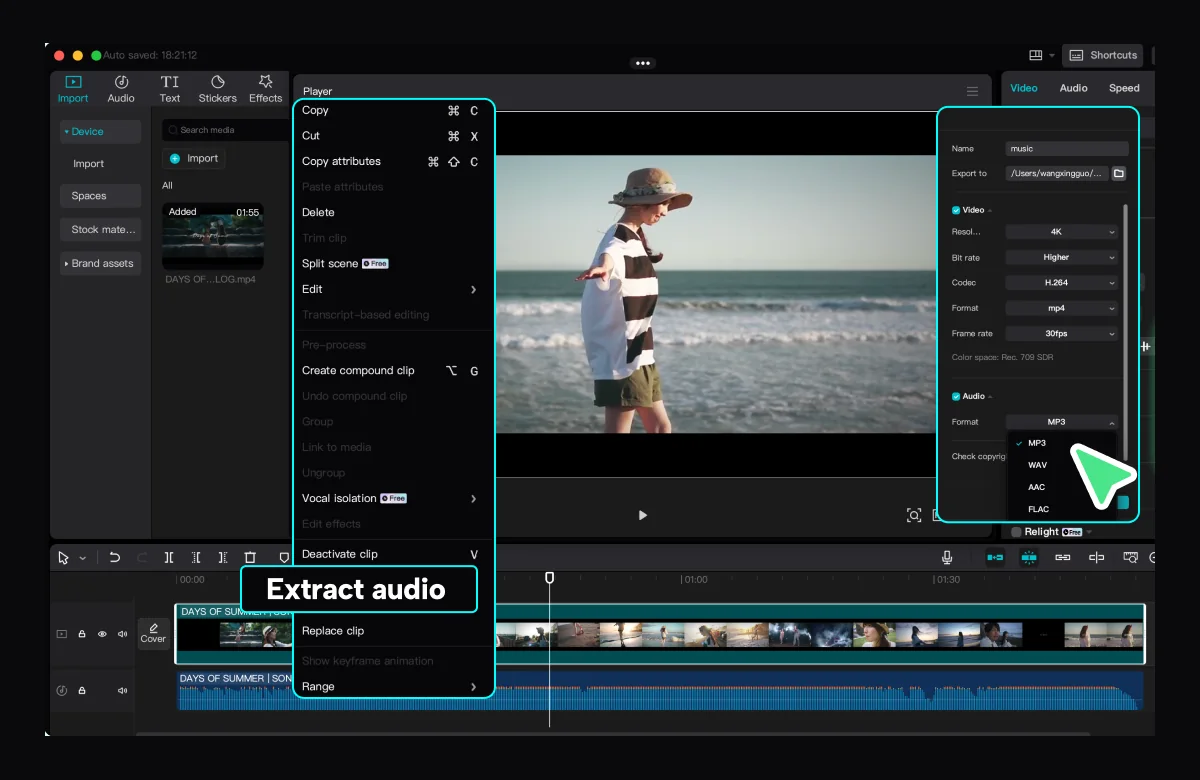
Task: Select the DAYS OF...LOG.mp4 media thumbnail
Action: [213, 237]
